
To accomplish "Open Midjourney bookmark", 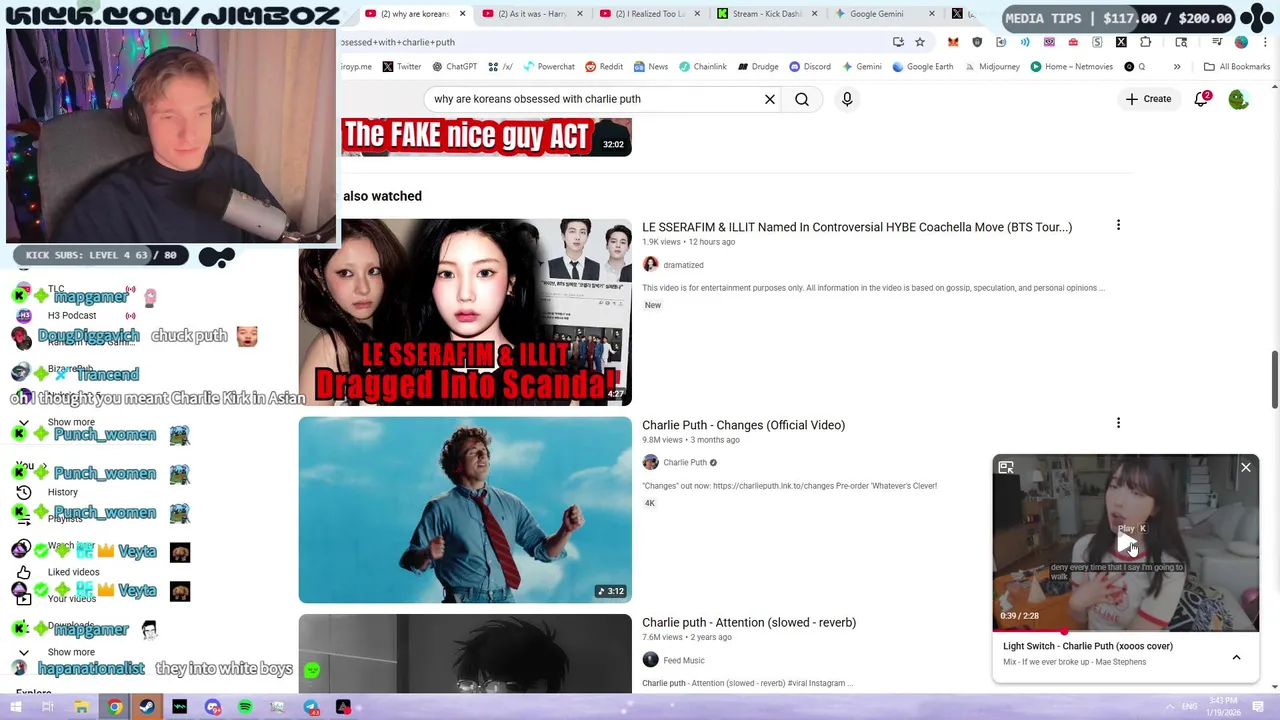I will pyautogui.click(x=992, y=67).
